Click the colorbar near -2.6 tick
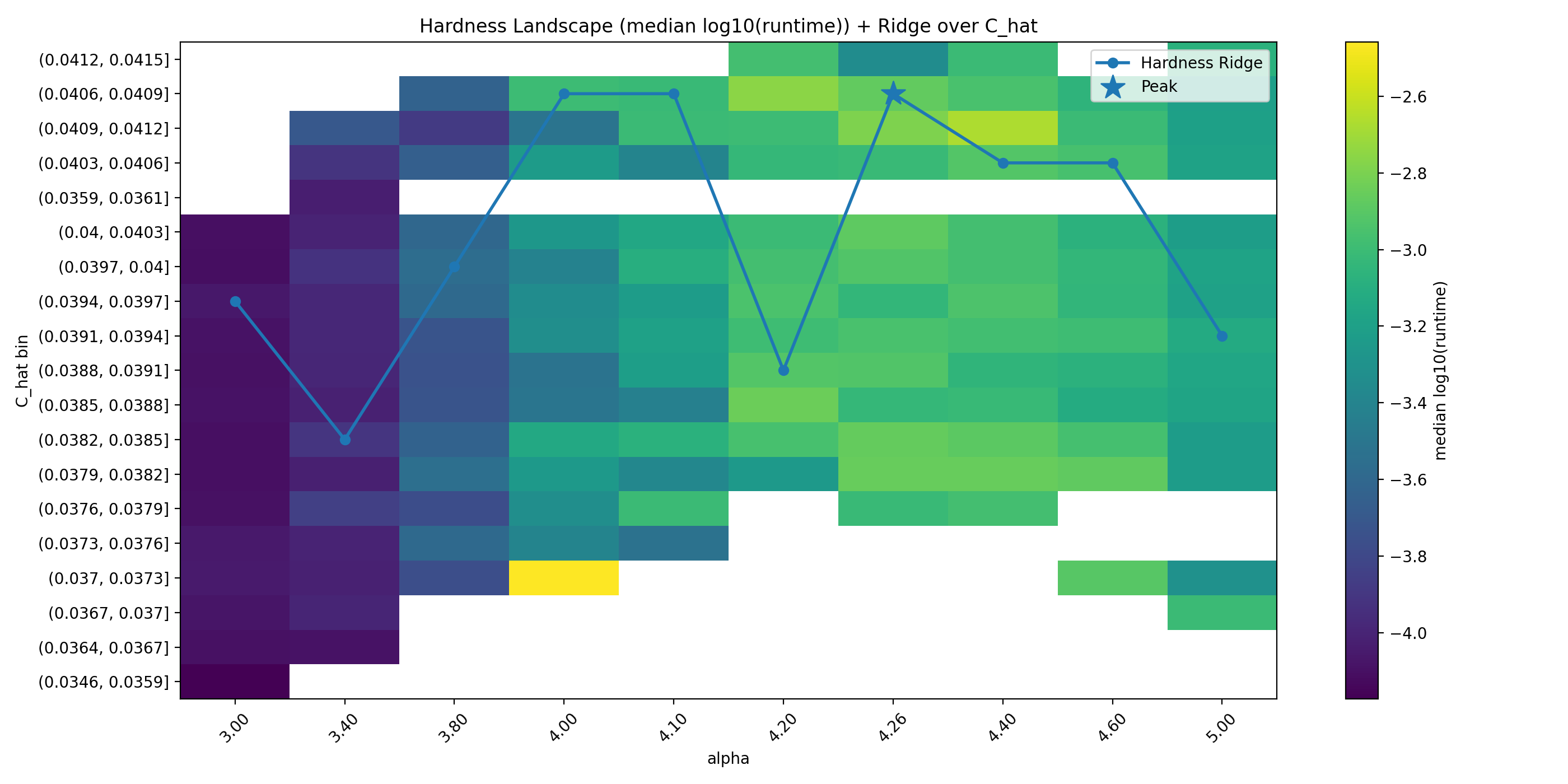Image resolution: width=1568 pixels, height=784 pixels. (x=1362, y=97)
